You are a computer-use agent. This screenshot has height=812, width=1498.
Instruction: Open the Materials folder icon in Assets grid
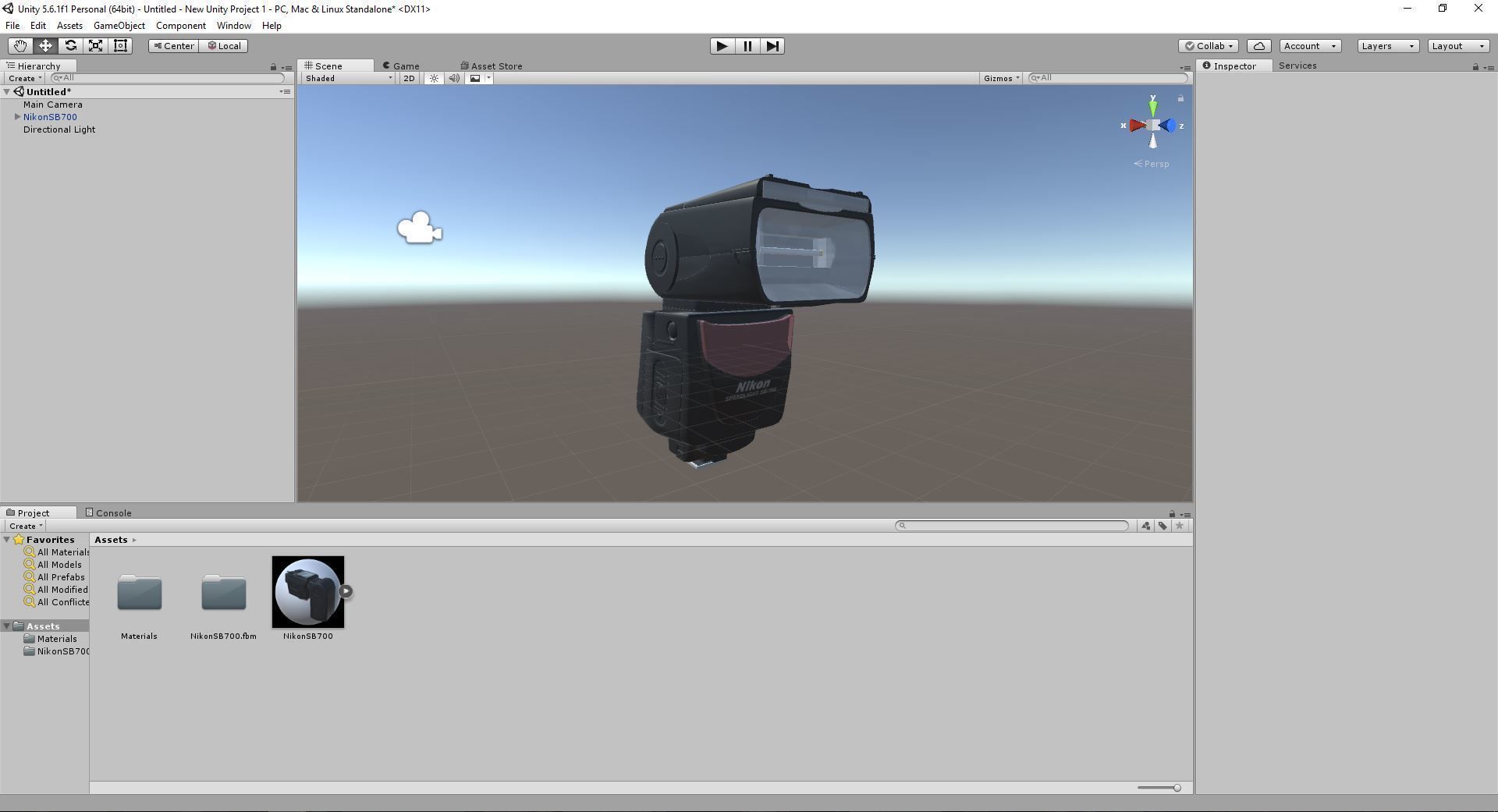(x=140, y=593)
